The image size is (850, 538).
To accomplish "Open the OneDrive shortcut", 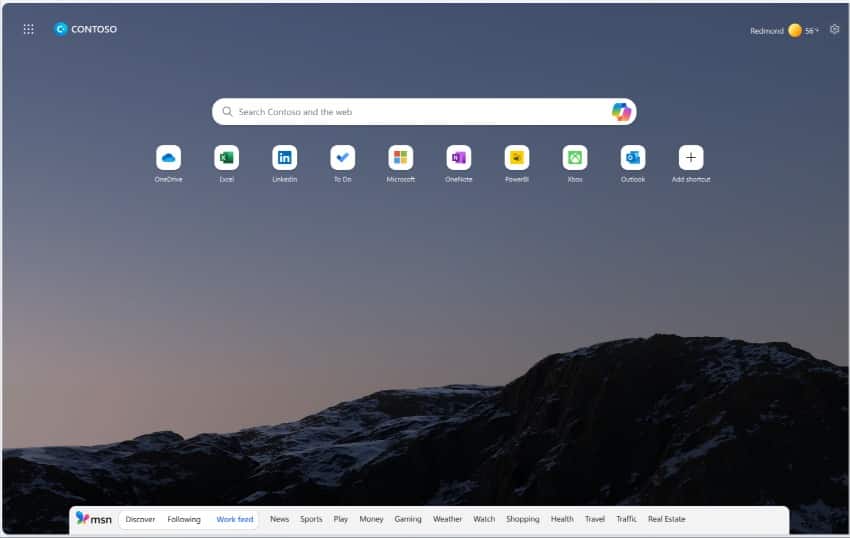I will tap(169, 158).
